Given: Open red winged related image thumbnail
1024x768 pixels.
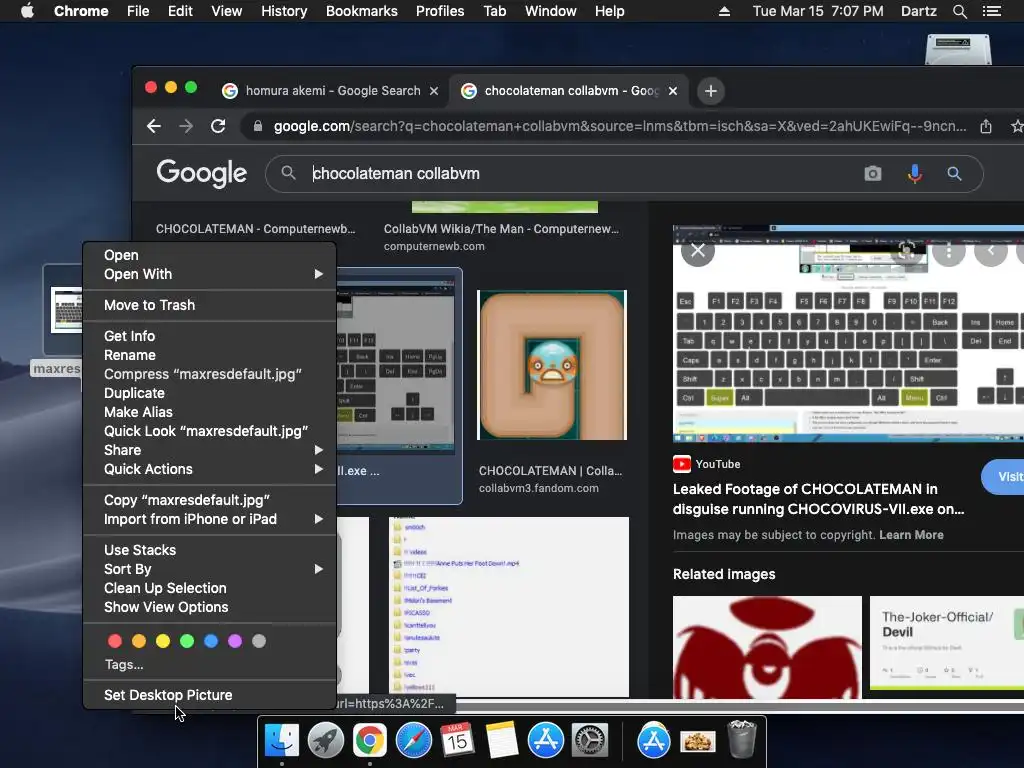Looking at the screenshot, I should click(x=767, y=647).
